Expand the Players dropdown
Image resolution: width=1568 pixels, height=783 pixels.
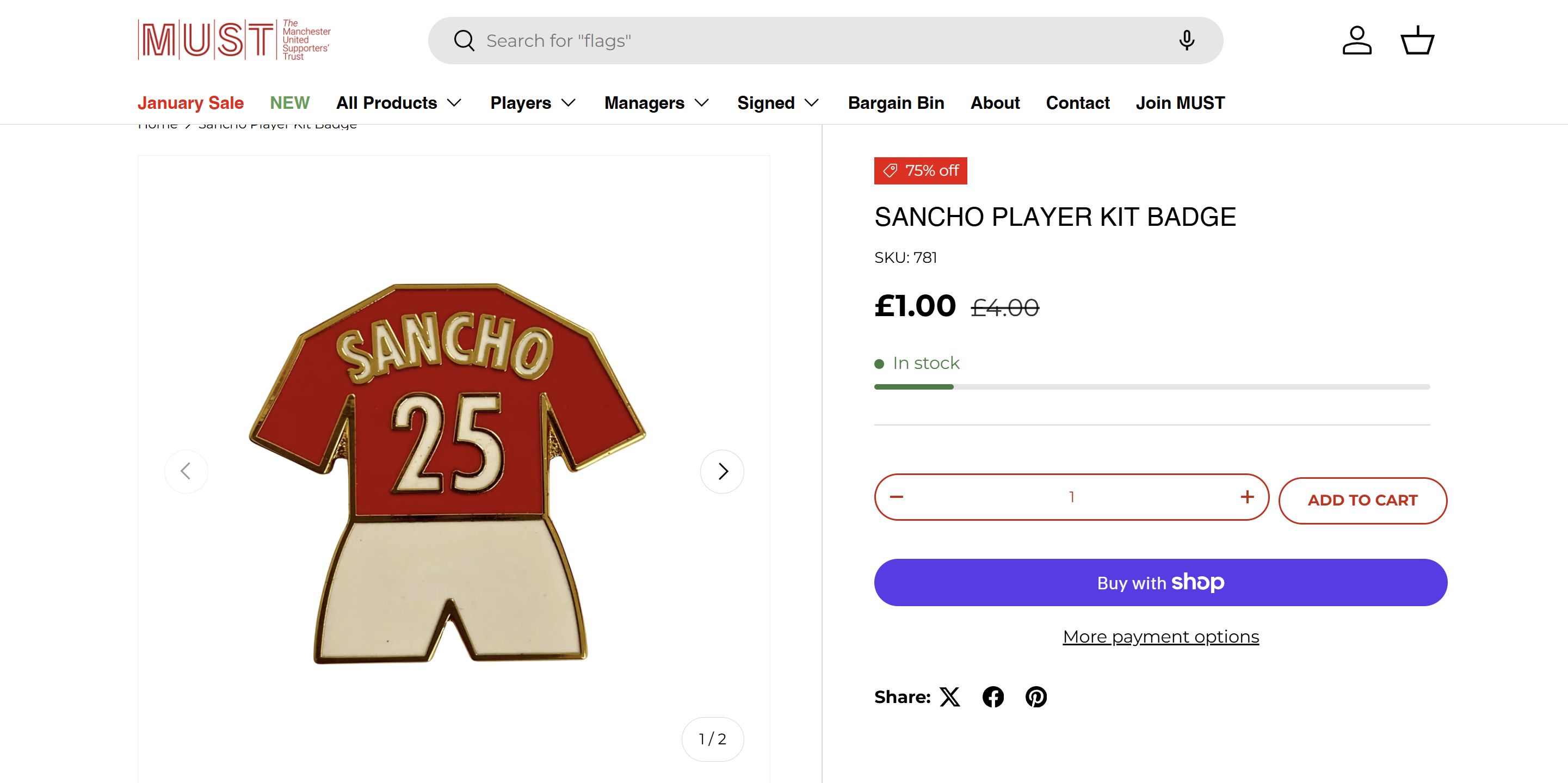tap(533, 103)
